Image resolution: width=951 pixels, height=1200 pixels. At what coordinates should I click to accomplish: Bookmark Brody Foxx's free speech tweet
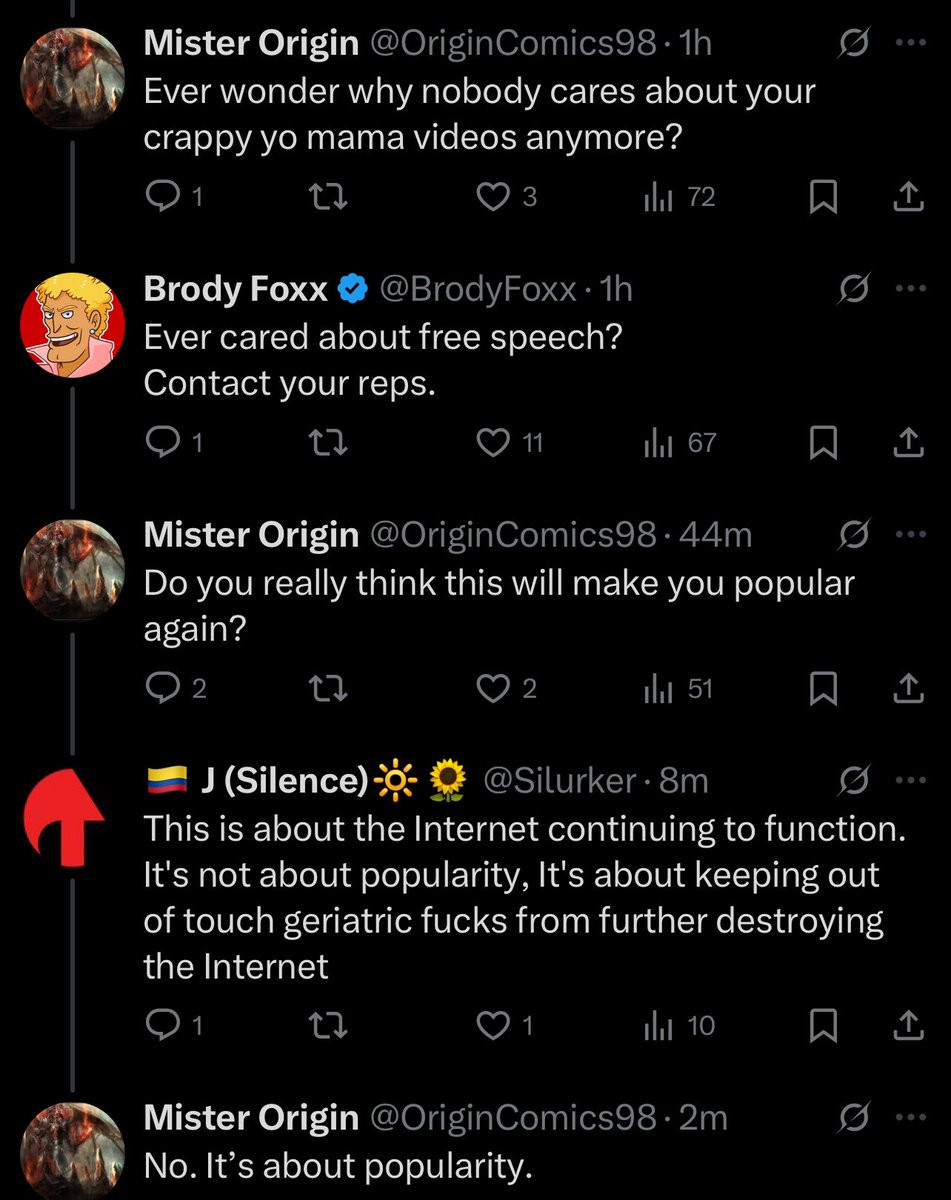pyautogui.click(x=822, y=443)
